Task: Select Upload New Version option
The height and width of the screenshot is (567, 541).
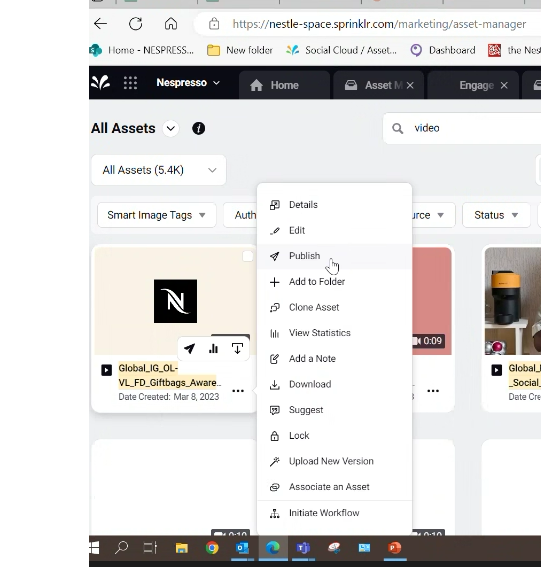Action: tap(335, 461)
